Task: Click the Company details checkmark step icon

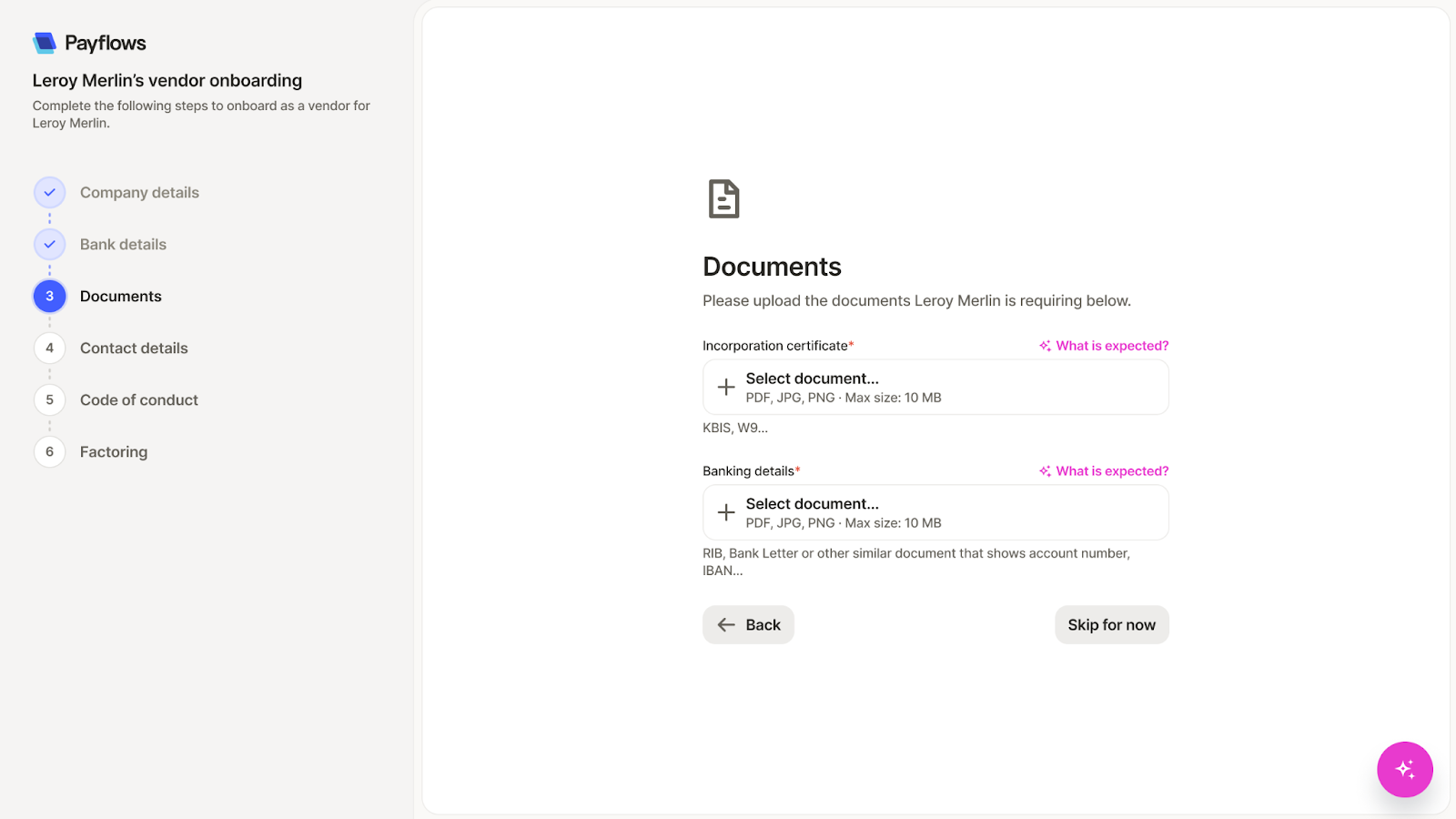Action: [50, 192]
